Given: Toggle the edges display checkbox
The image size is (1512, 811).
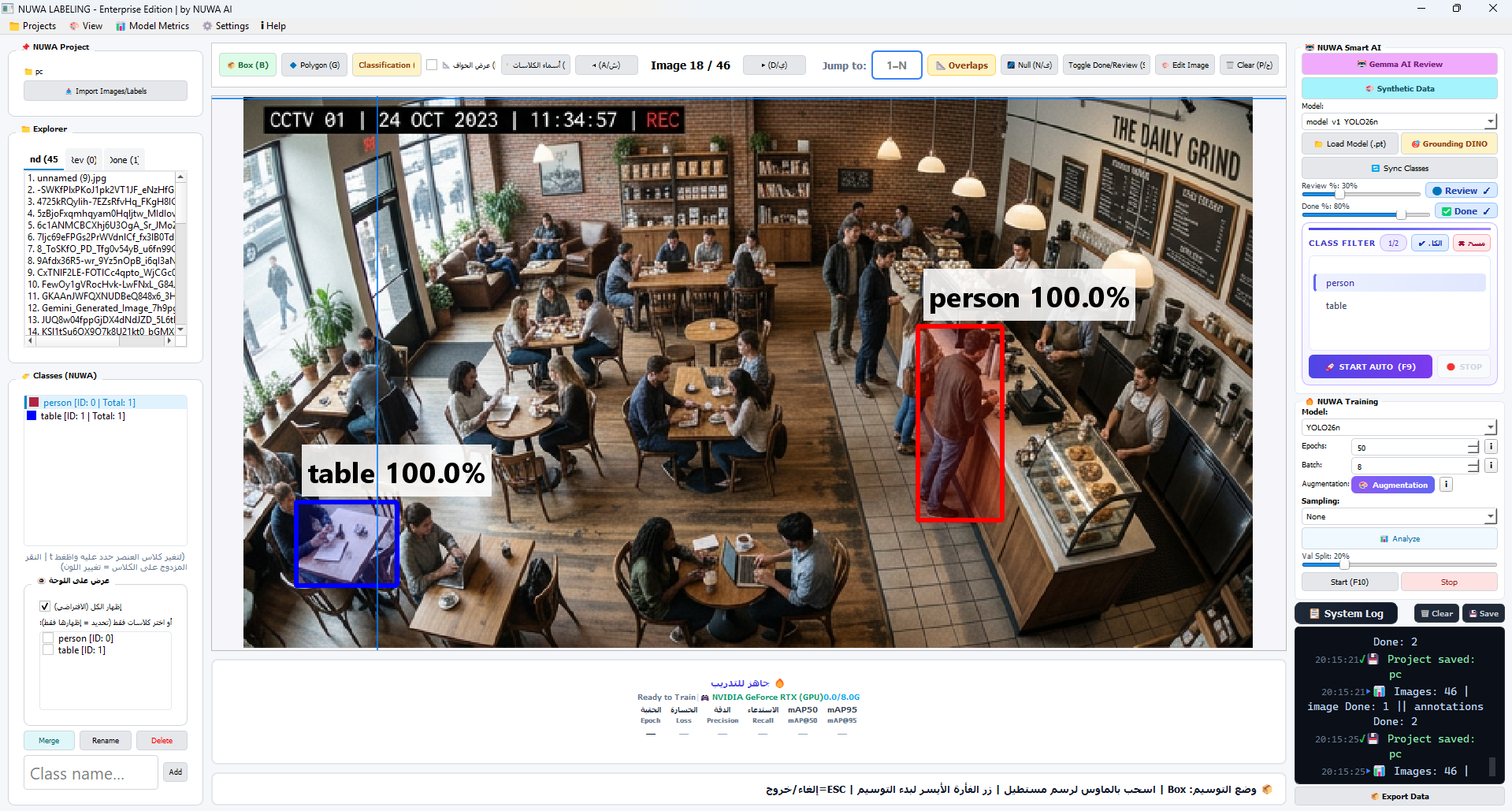Looking at the screenshot, I should click(x=432, y=65).
